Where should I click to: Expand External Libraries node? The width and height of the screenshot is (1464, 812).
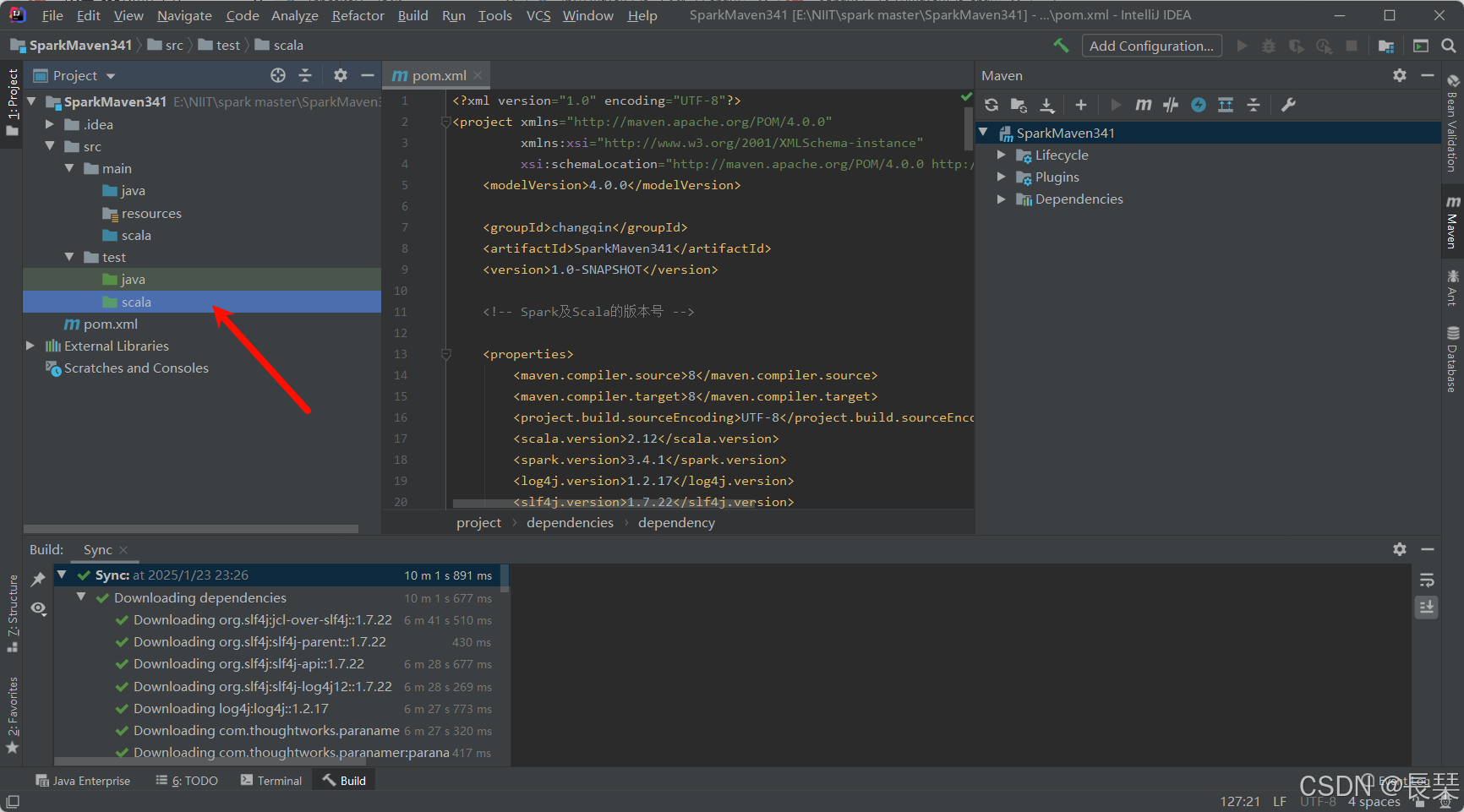tap(30, 346)
